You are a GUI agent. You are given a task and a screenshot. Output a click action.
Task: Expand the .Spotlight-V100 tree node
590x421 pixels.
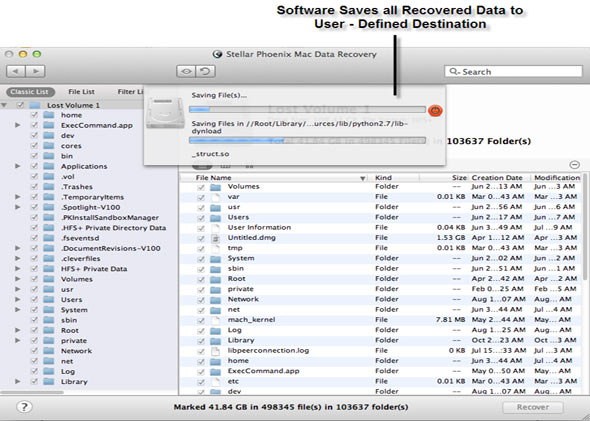(x=18, y=207)
